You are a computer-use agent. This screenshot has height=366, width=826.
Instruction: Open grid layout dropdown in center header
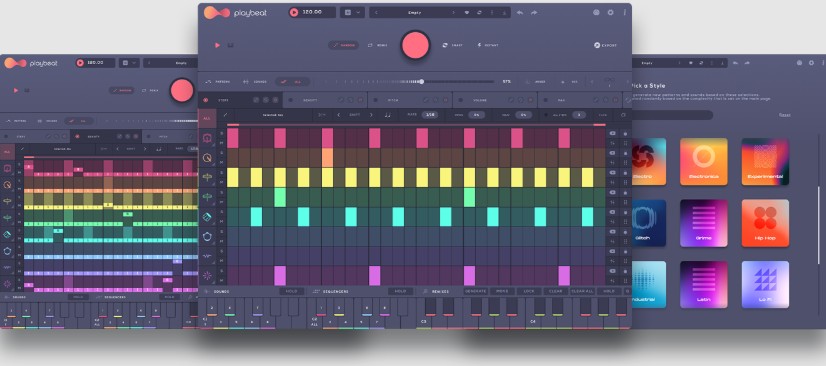(x=352, y=12)
